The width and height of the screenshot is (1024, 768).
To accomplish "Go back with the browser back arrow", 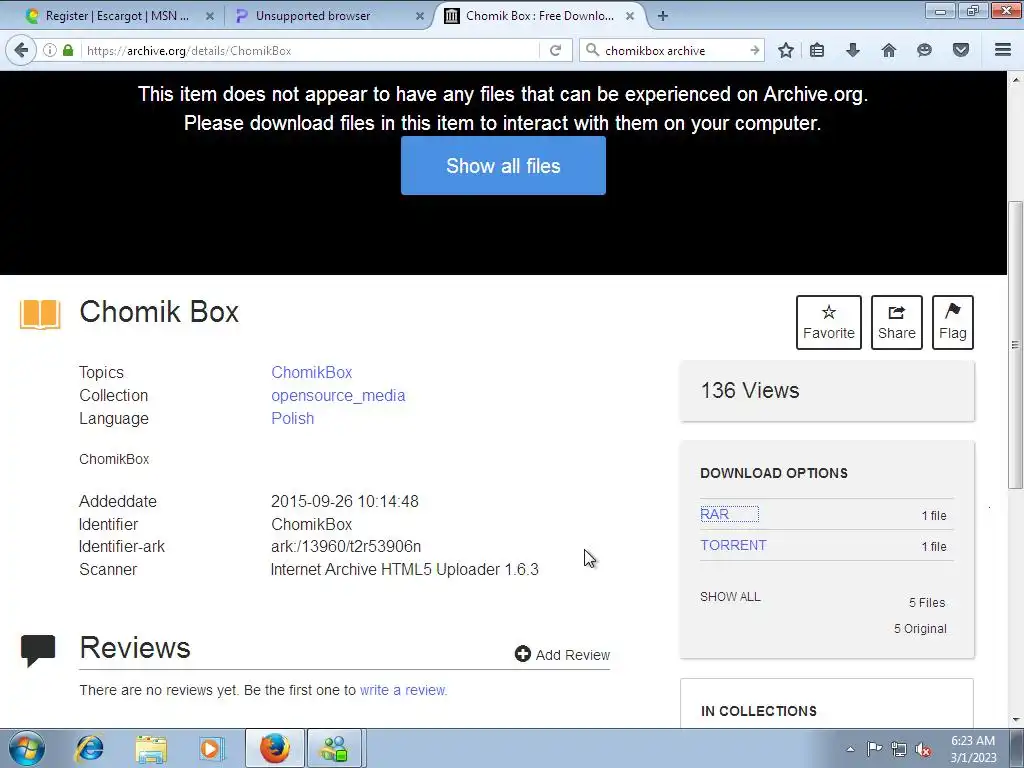I will point(22,50).
